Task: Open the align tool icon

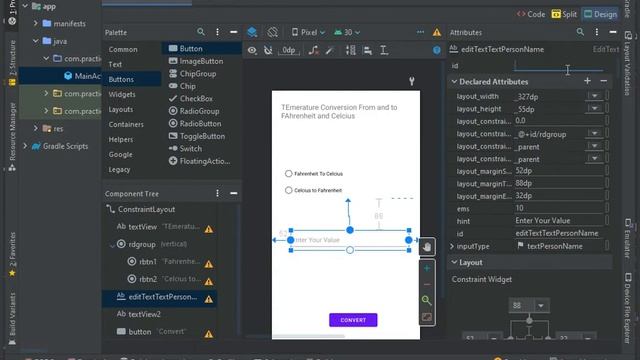Action: [x=367, y=50]
